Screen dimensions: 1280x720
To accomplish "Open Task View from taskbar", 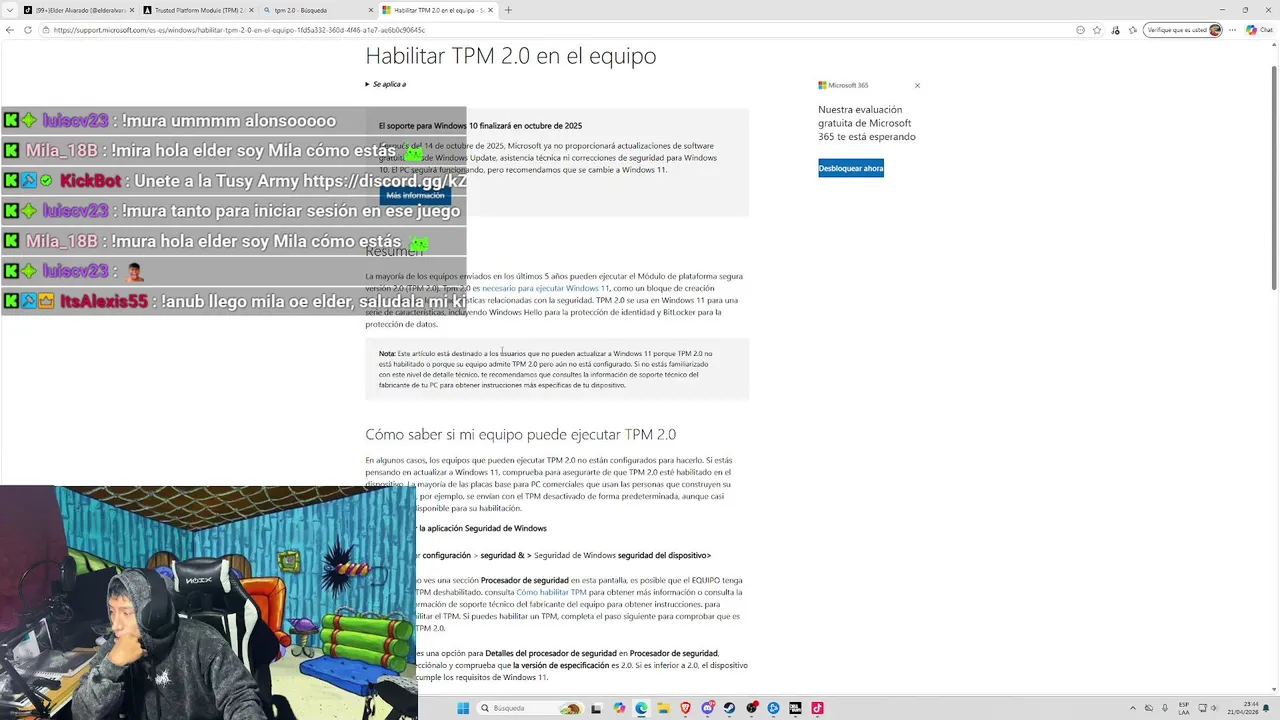I will [x=597, y=708].
